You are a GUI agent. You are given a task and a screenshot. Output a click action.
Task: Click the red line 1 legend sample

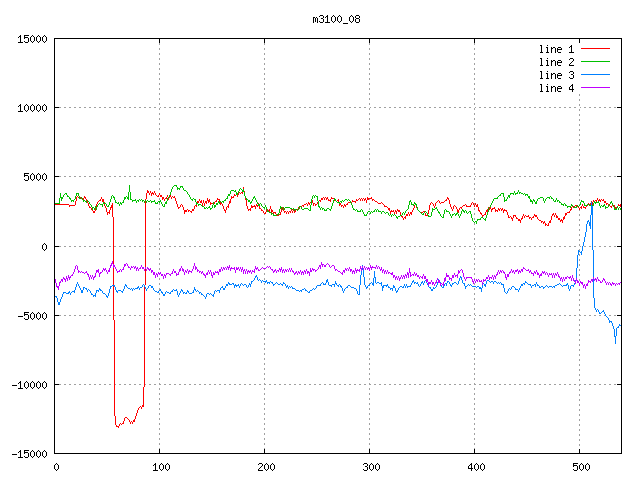[595, 49]
